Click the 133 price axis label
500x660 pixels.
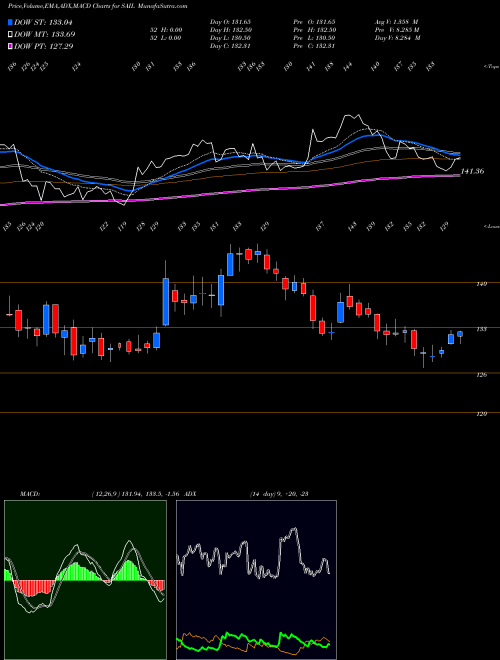tap(482, 329)
